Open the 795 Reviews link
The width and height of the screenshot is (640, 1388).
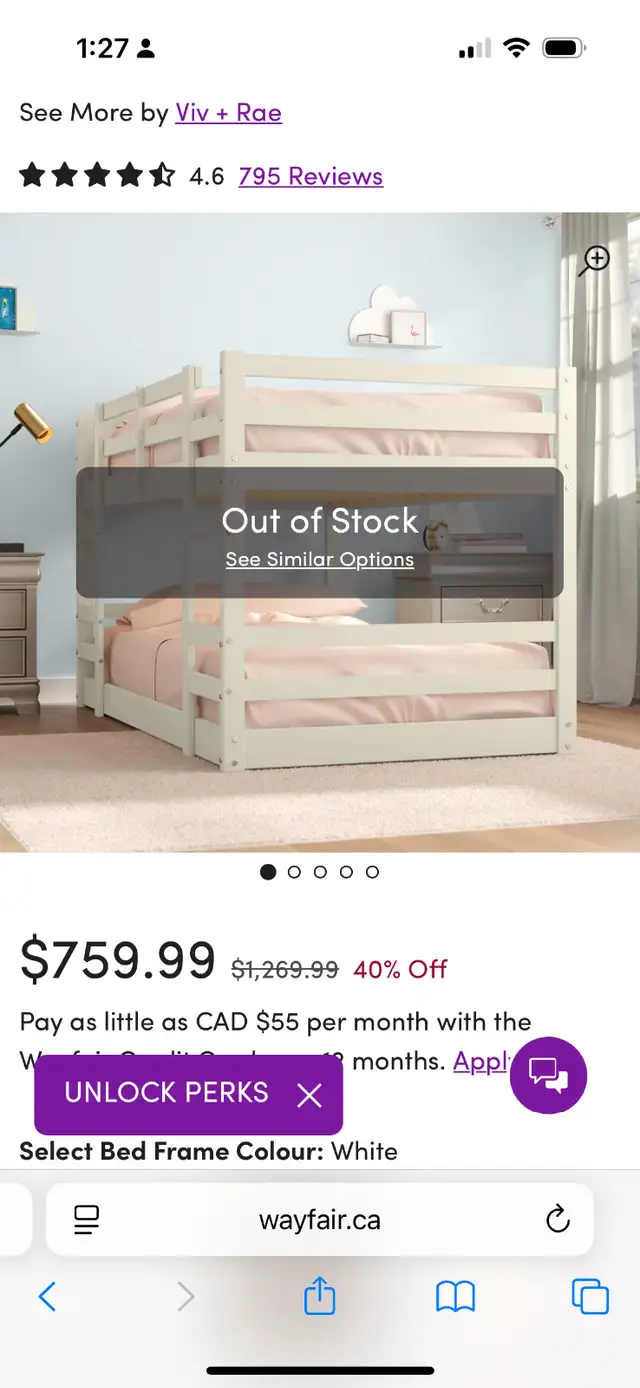pos(311,176)
